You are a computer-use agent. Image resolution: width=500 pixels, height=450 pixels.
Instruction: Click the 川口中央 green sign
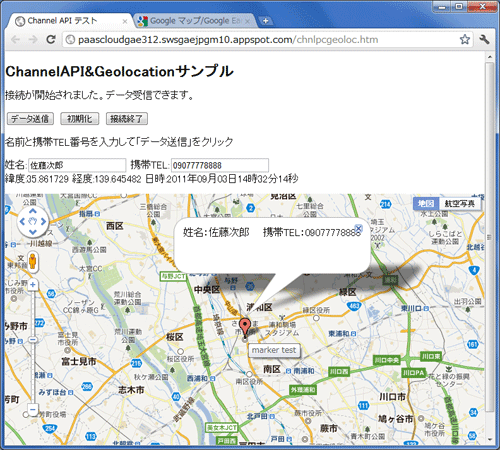point(386,360)
